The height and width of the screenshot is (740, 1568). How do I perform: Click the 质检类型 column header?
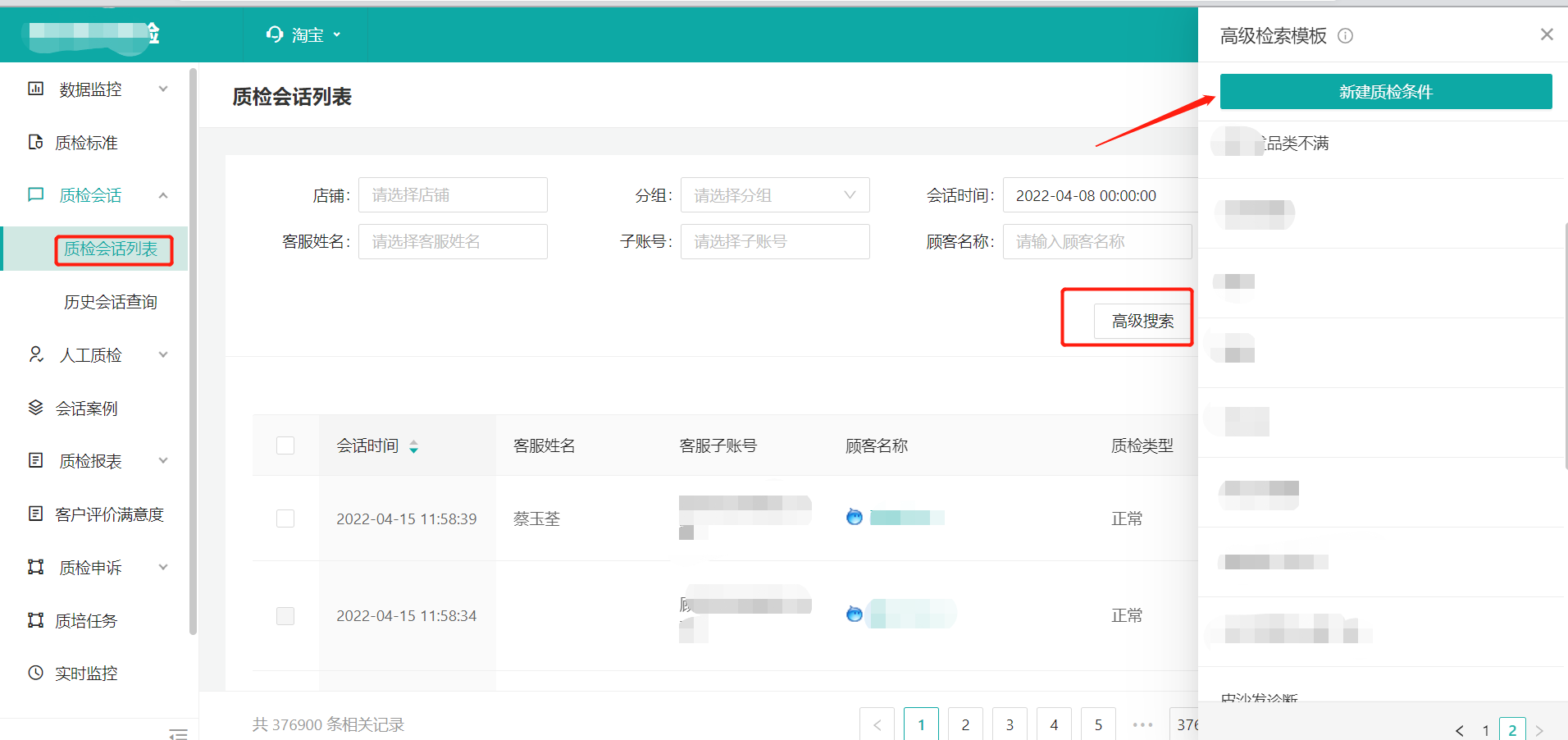click(x=1142, y=445)
